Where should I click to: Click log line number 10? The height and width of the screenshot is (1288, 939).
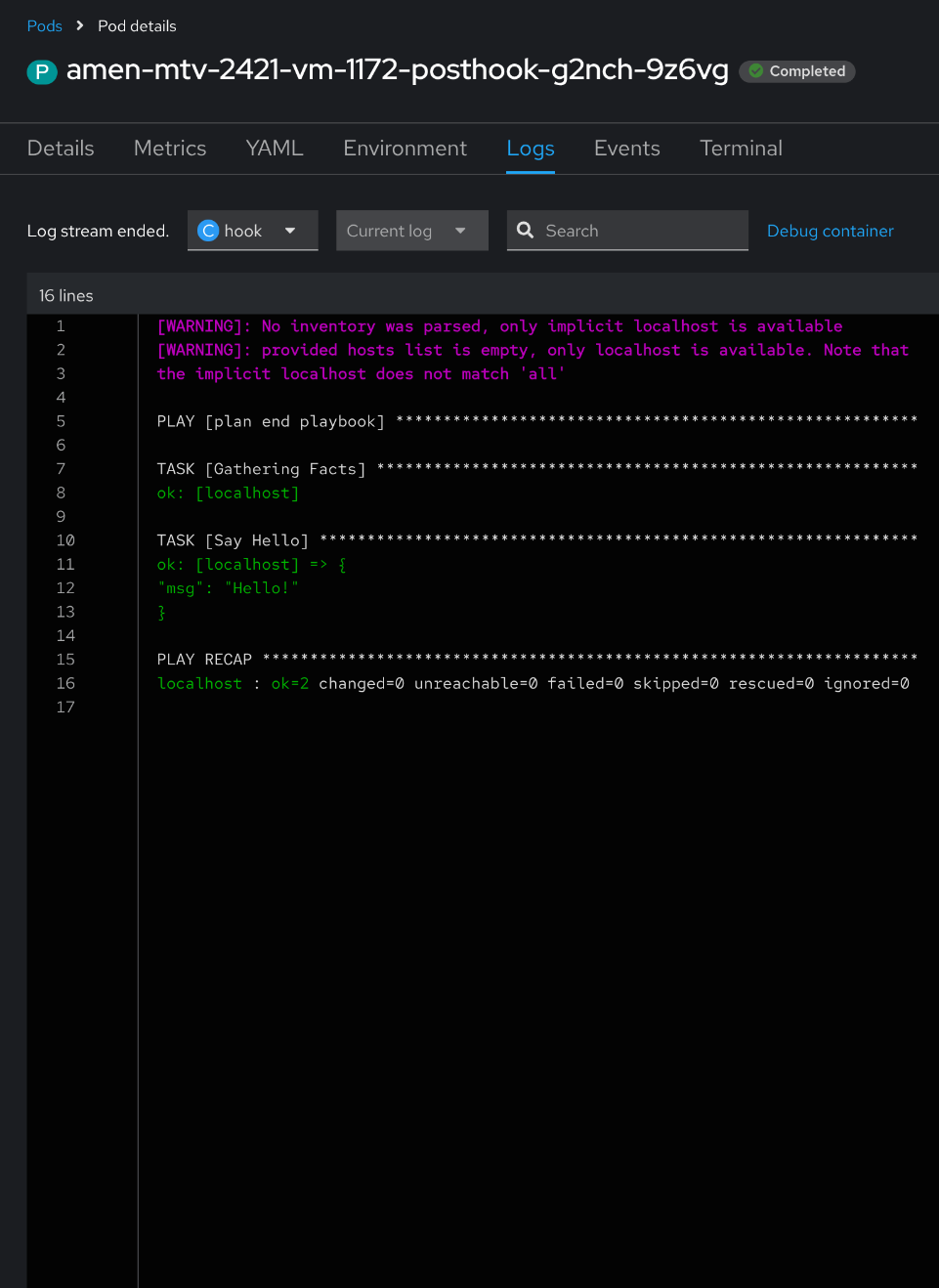pos(65,540)
